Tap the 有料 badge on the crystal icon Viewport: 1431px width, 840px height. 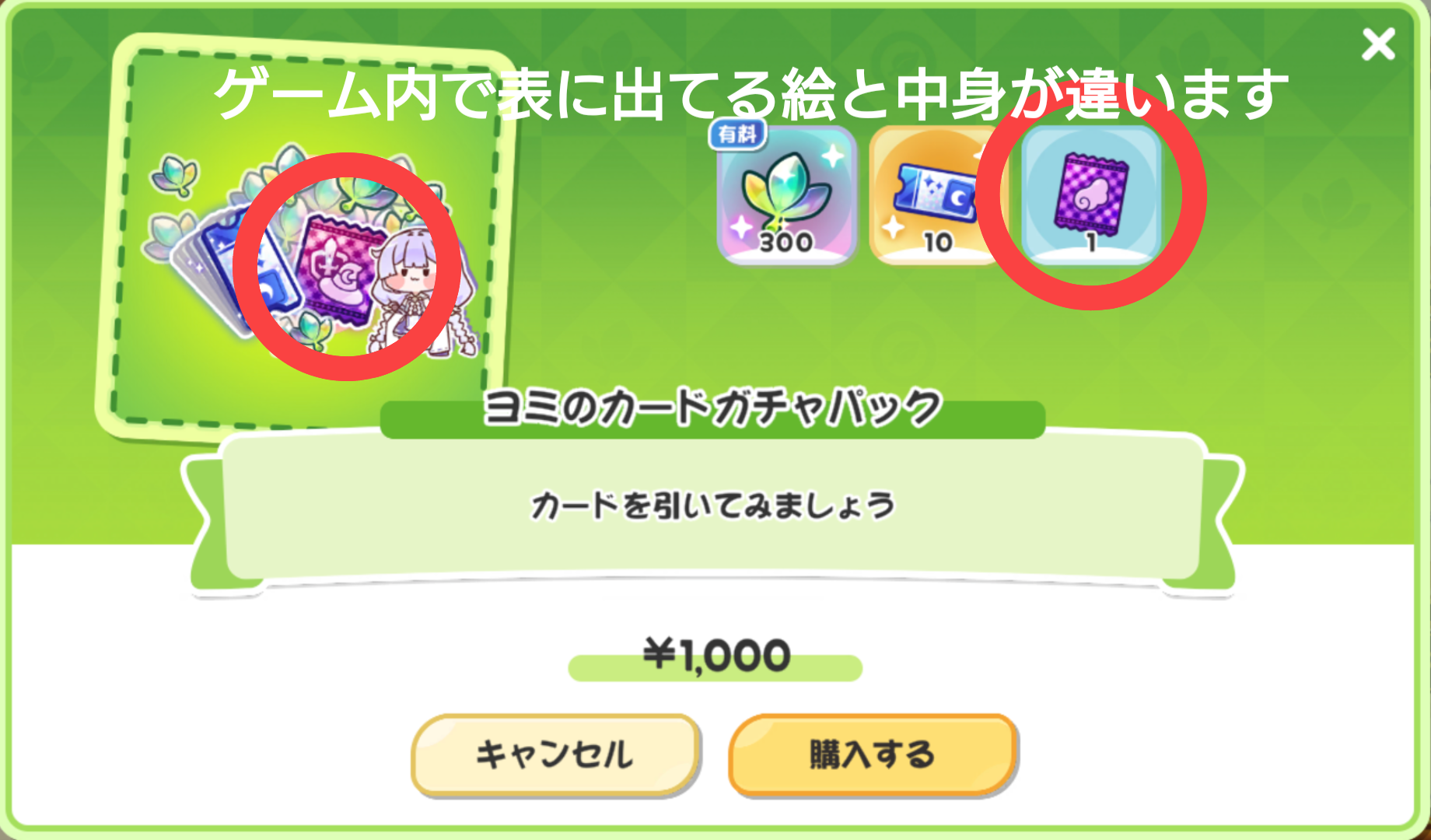coord(737,135)
